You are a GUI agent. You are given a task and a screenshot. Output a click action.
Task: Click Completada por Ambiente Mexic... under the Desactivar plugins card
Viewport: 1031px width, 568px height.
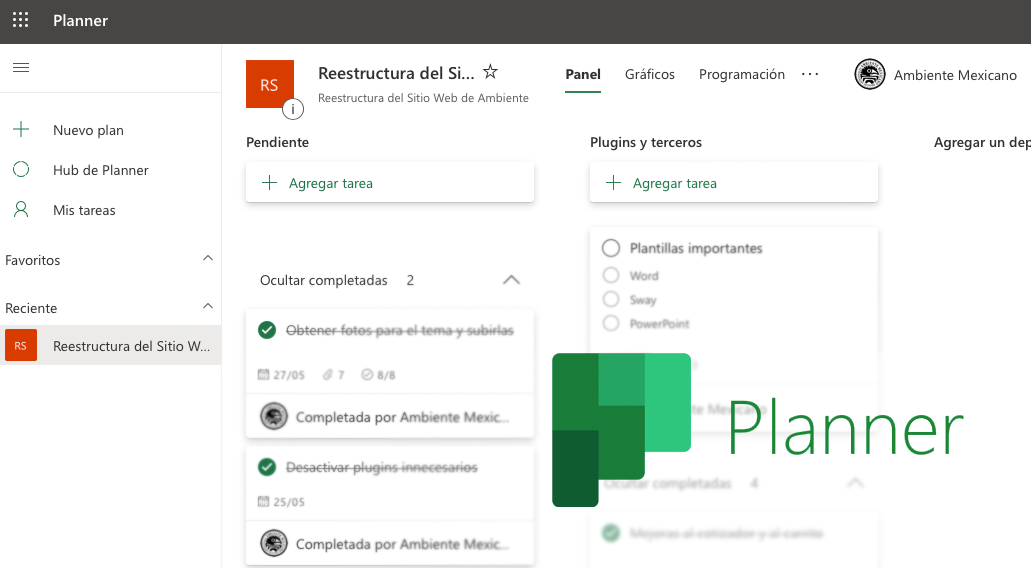402,544
